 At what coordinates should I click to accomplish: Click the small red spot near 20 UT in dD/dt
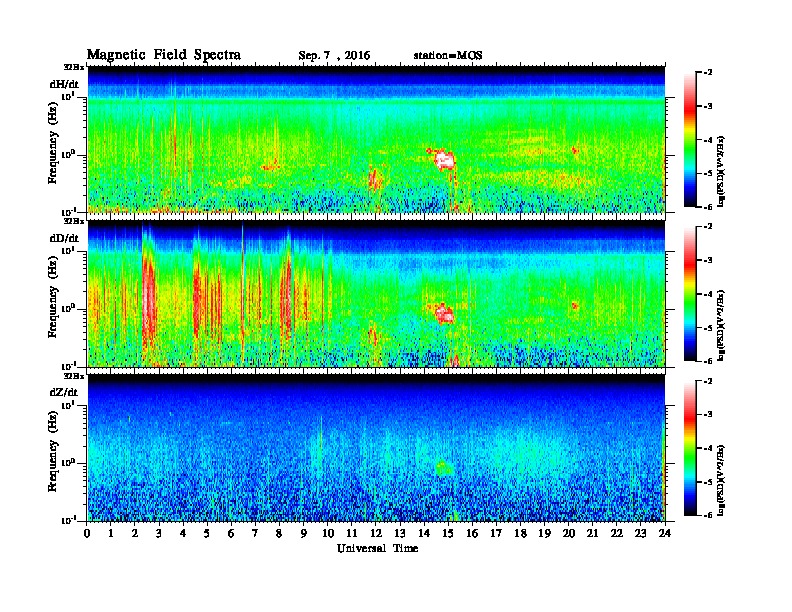click(x=574, y=305)
